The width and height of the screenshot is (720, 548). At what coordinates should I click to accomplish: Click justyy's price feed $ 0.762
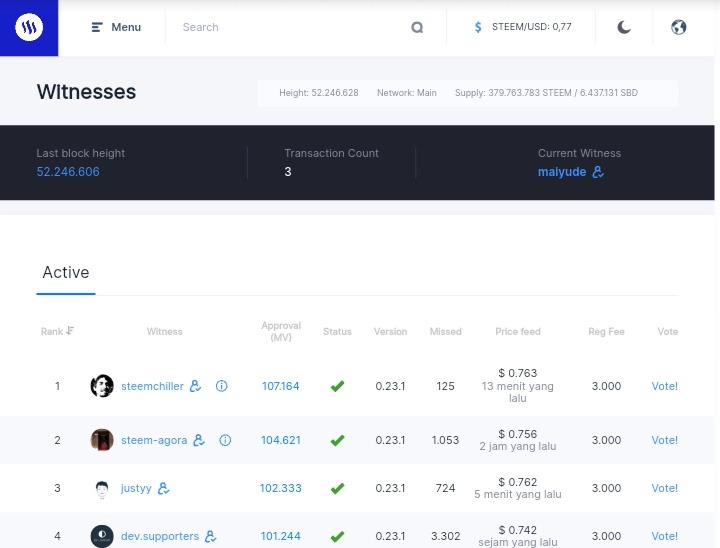coord(518,482)
